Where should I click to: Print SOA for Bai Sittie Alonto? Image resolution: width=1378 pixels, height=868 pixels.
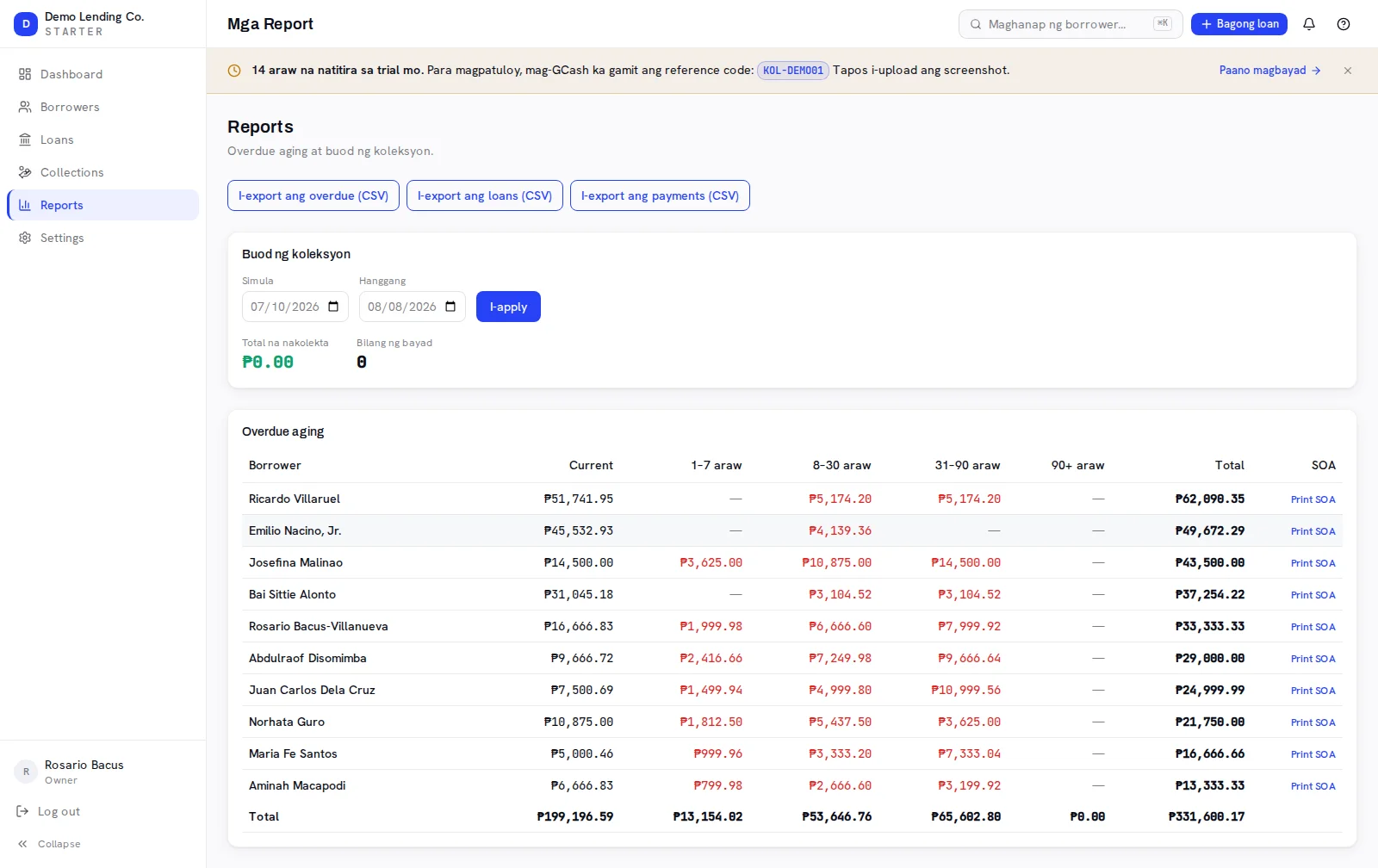point(1313,595)
